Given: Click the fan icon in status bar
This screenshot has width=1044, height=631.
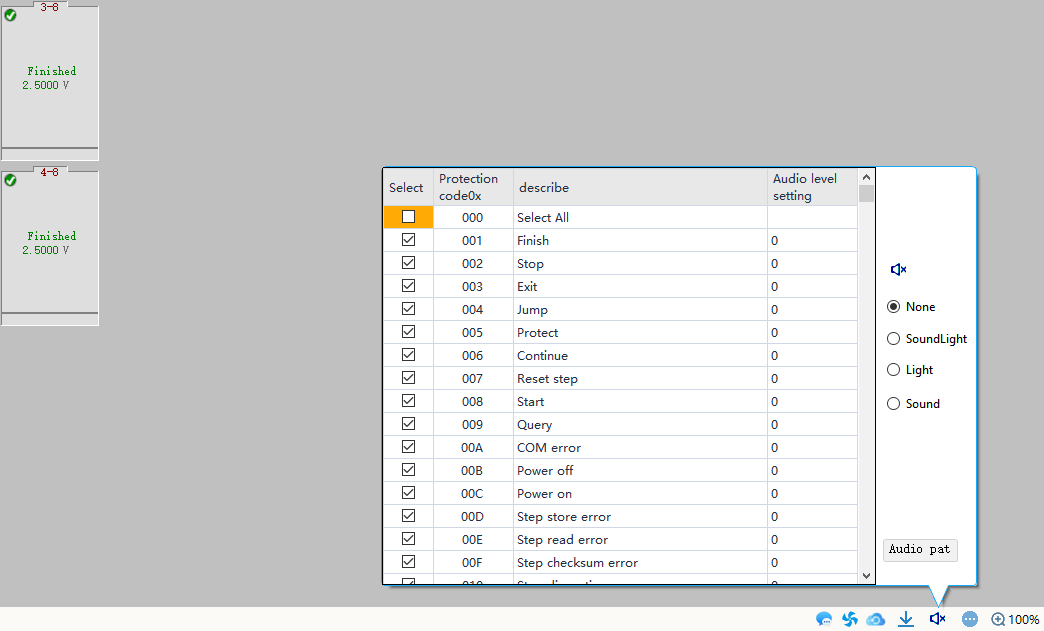Looking at the screenshot, I should [850, 619].
